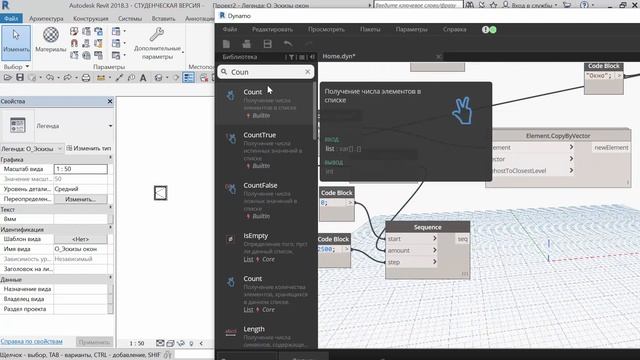Select the CountTrue search result

pos(265,150)
